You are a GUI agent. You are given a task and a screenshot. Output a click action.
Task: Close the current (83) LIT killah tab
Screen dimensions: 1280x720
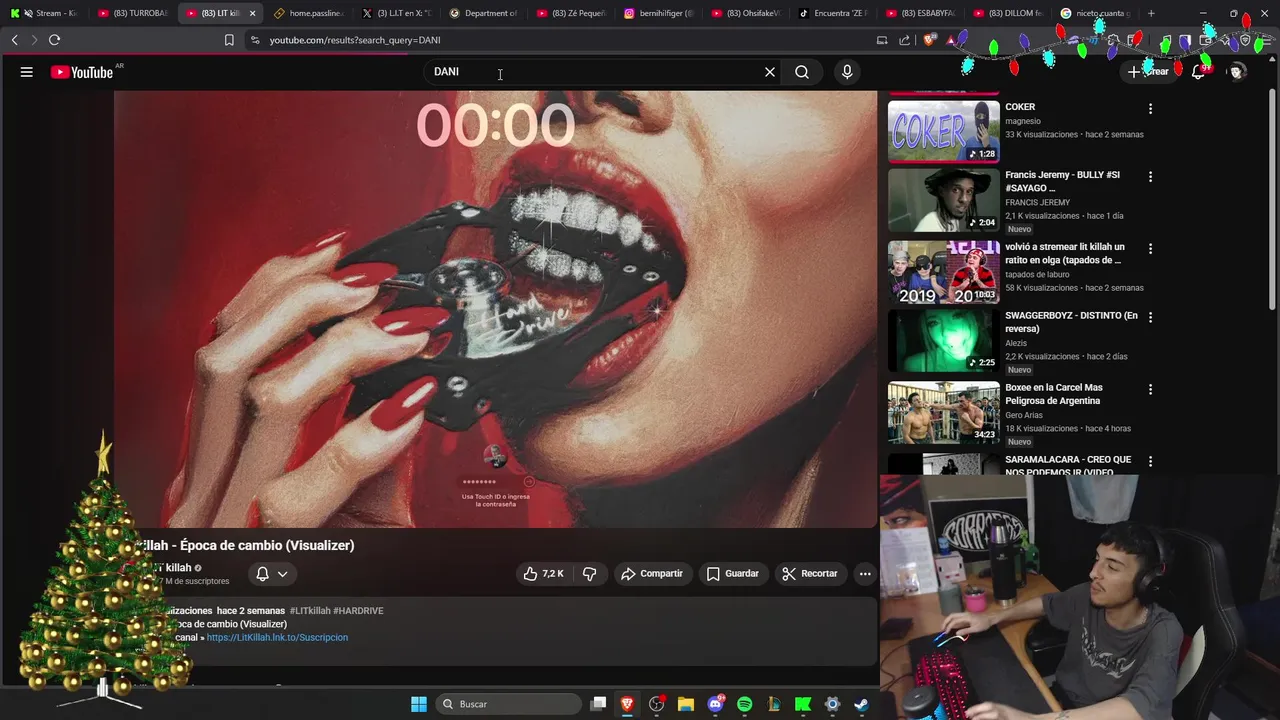pos(252,13)
